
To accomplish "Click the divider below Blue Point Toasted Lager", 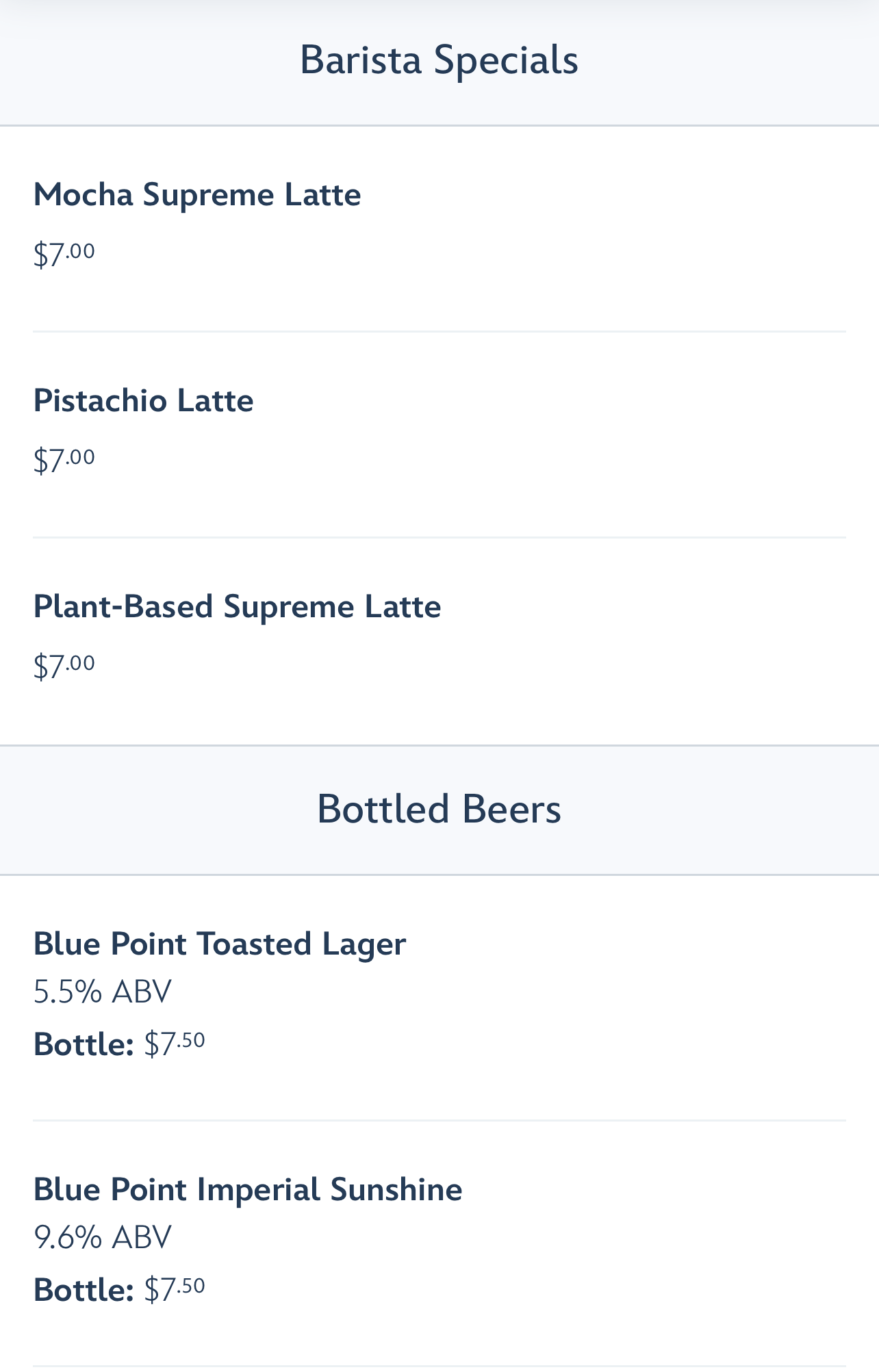I will (439, 1121).
